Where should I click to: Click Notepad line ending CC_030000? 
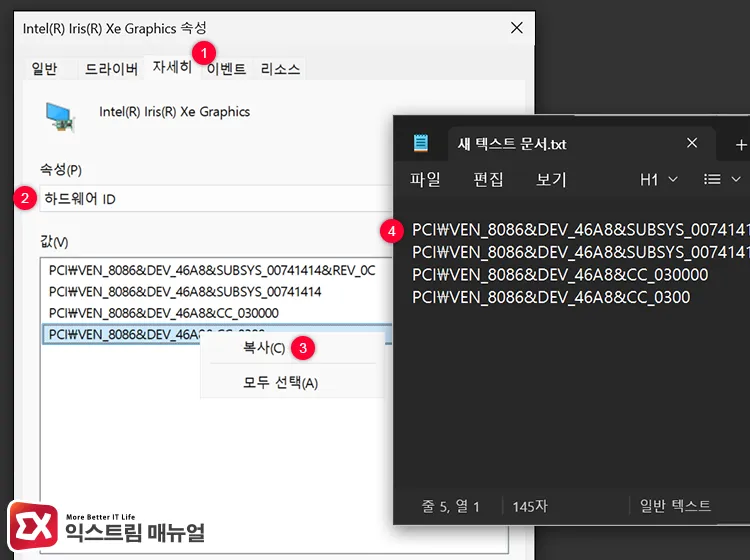click(x=560, y=275)
